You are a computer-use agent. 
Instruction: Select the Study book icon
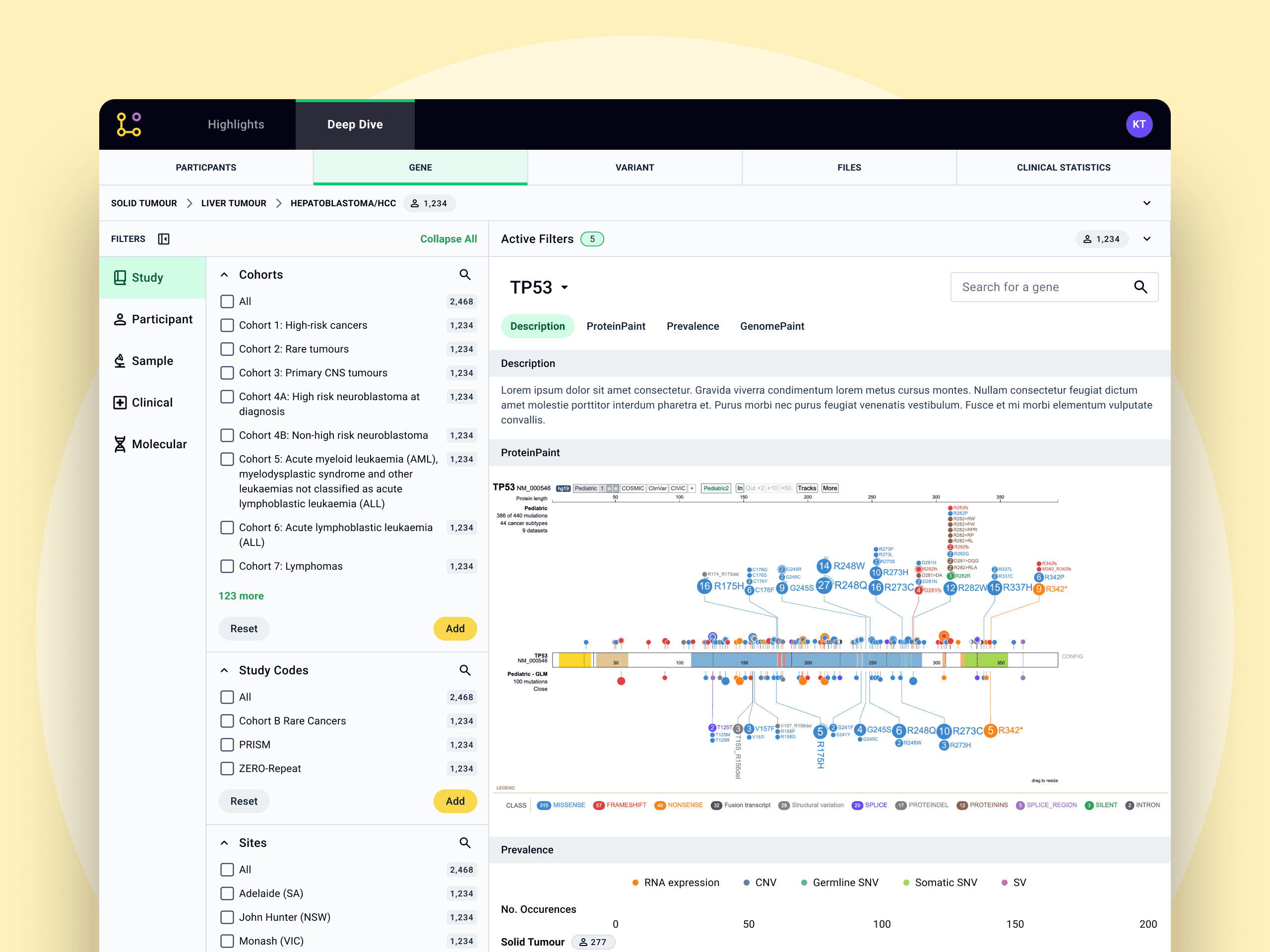(x=120, y=278)
